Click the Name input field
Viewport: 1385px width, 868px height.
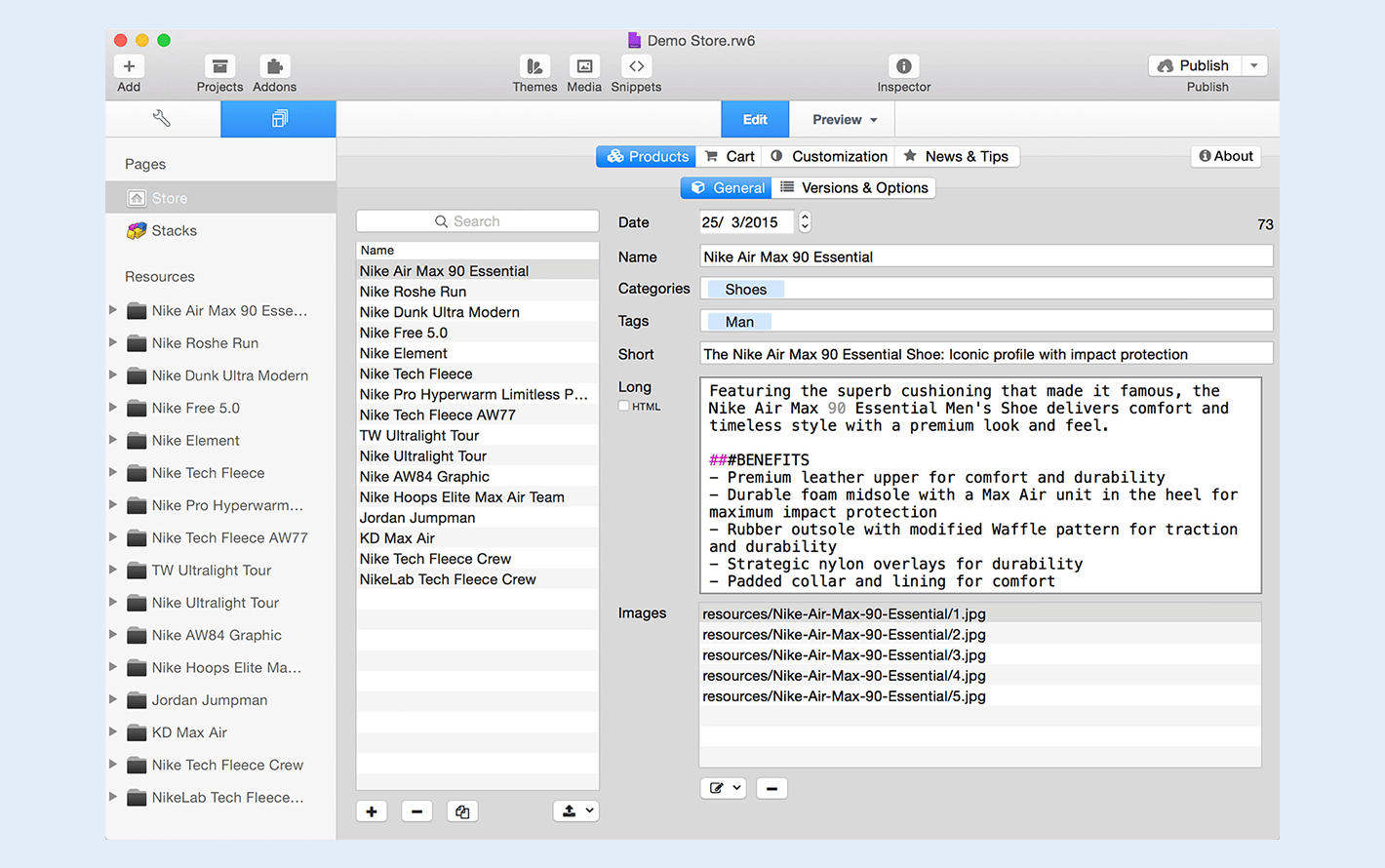tap(986, 256)
